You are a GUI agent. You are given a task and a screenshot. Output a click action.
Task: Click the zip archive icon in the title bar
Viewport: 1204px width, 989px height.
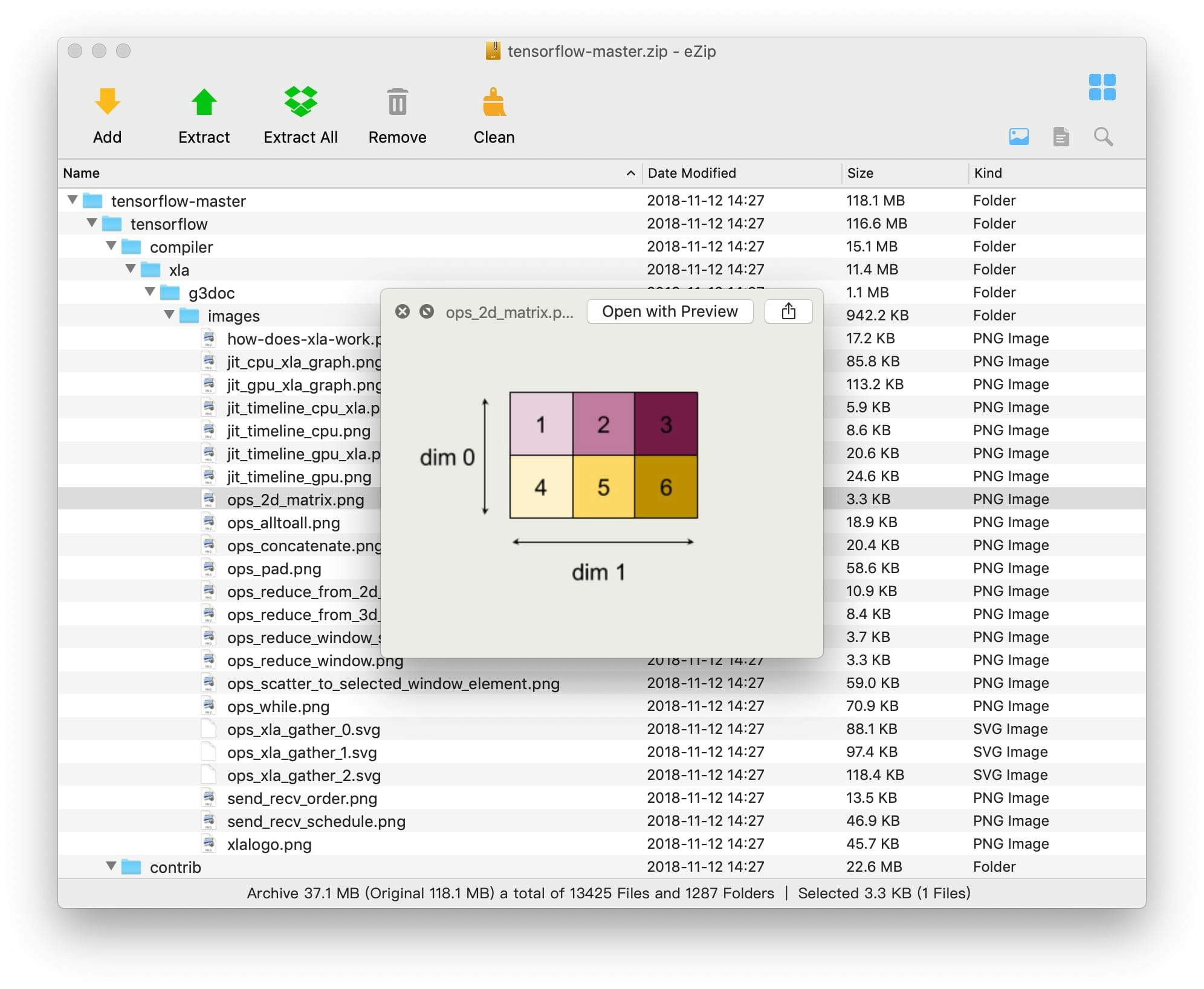(494, 51)
